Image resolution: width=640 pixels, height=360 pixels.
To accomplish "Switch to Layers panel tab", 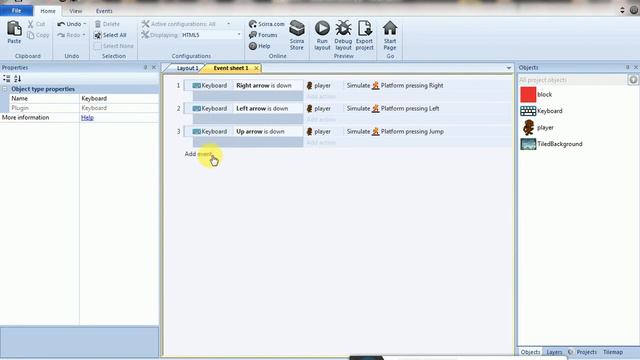I will click(x=553, y=352).
